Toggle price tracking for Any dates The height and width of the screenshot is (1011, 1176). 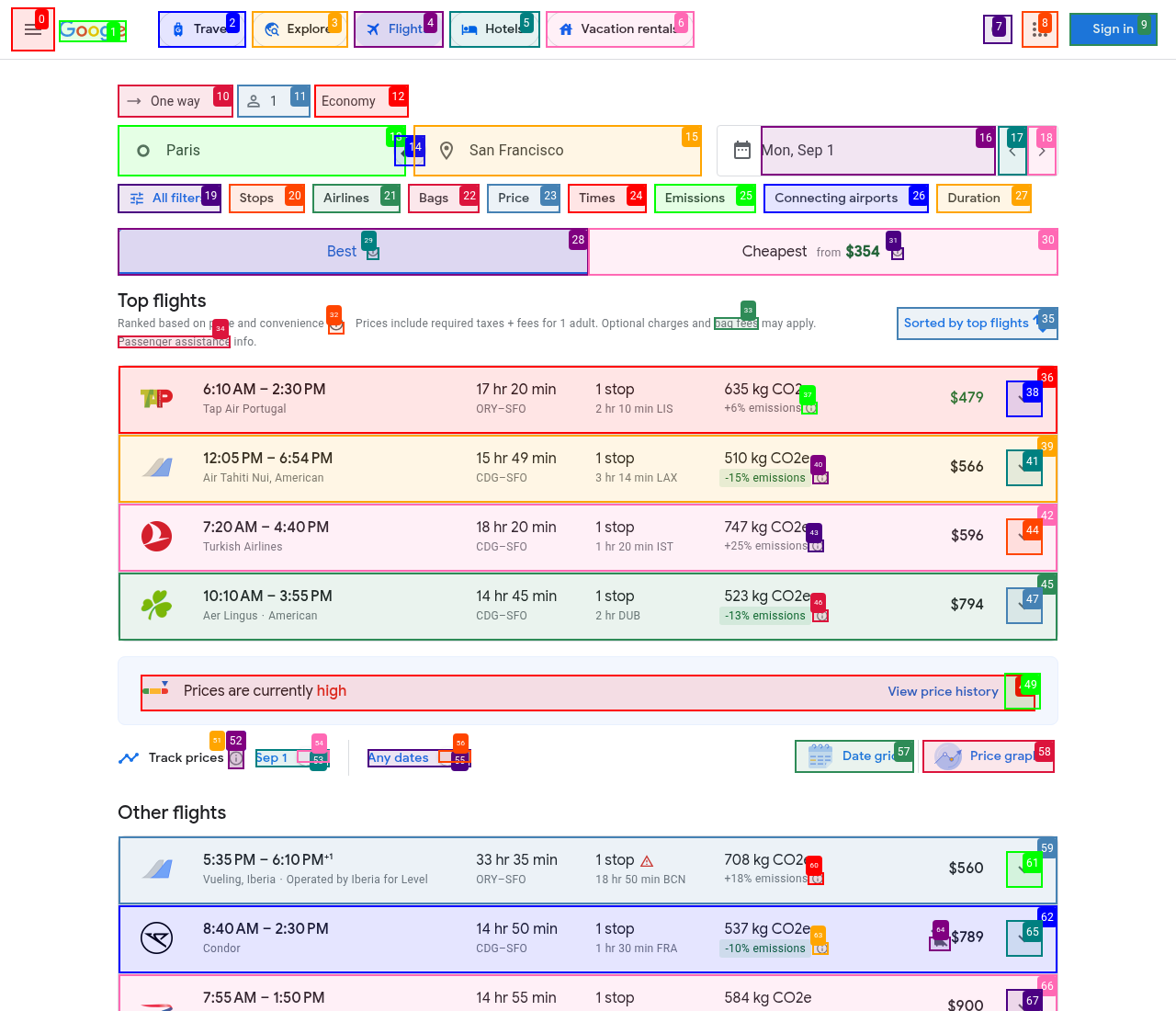(455, 758)
